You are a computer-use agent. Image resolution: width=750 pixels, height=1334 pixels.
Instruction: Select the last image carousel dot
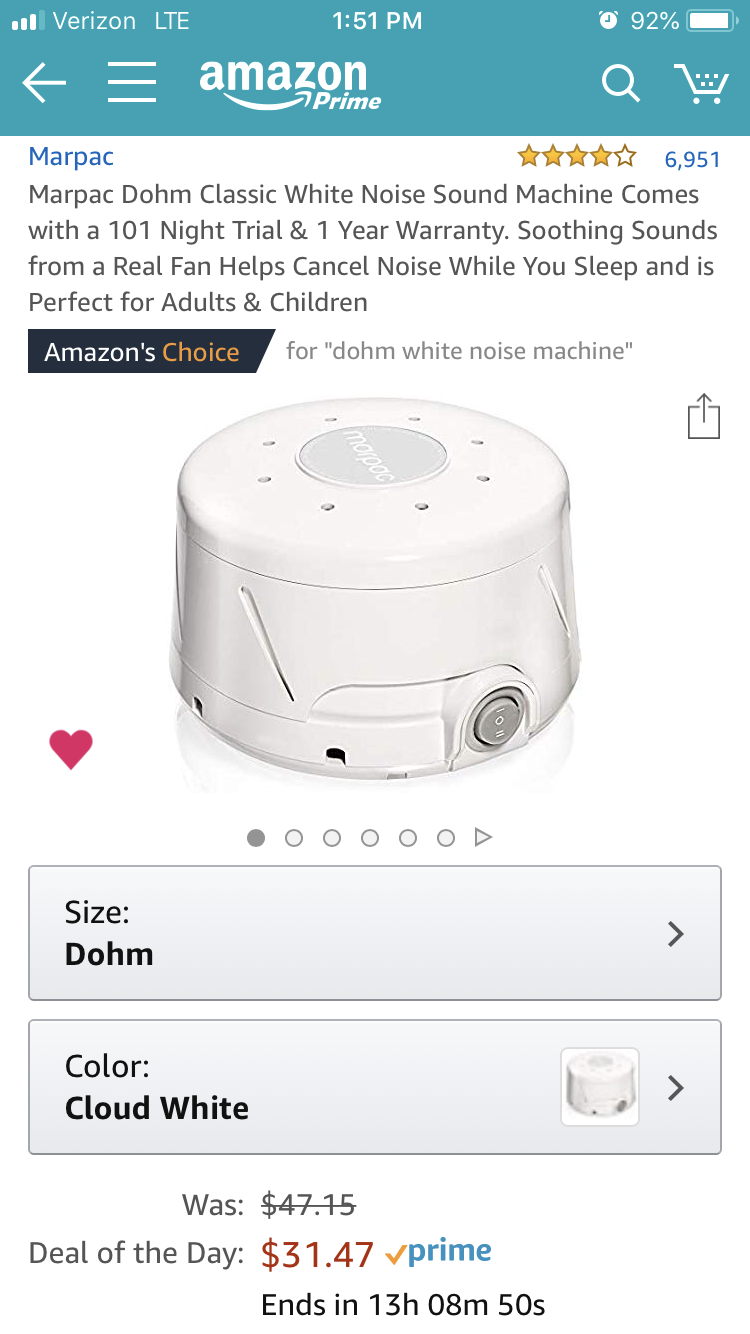446,837
